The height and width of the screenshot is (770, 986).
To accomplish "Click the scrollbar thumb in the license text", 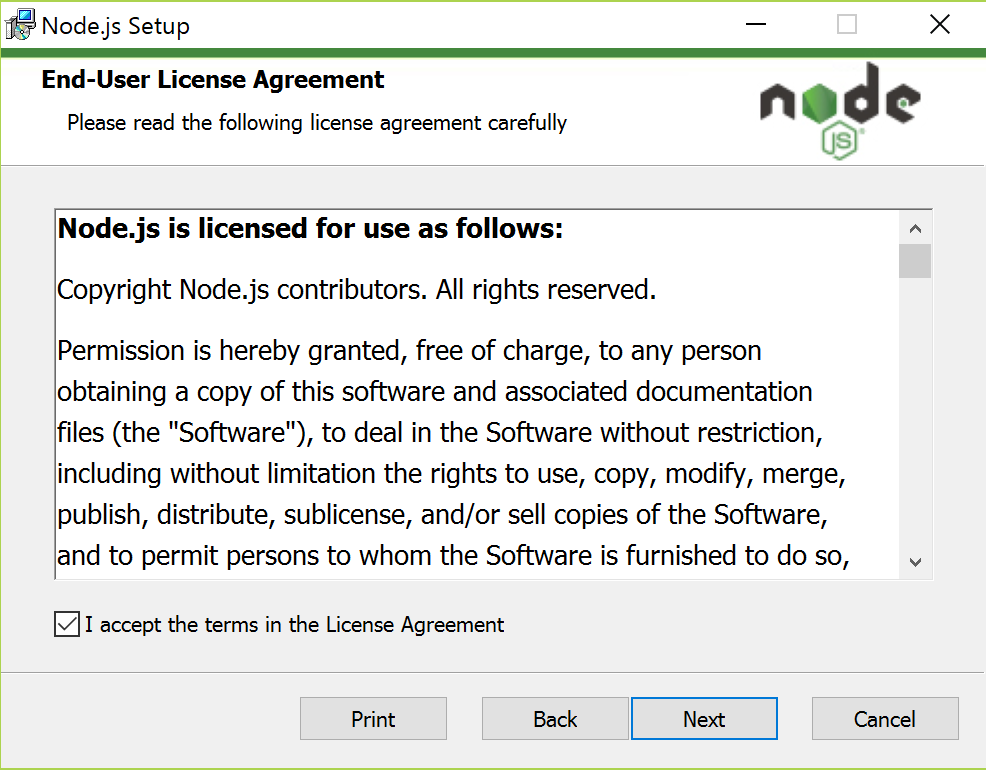I will (x=915, y=262).
